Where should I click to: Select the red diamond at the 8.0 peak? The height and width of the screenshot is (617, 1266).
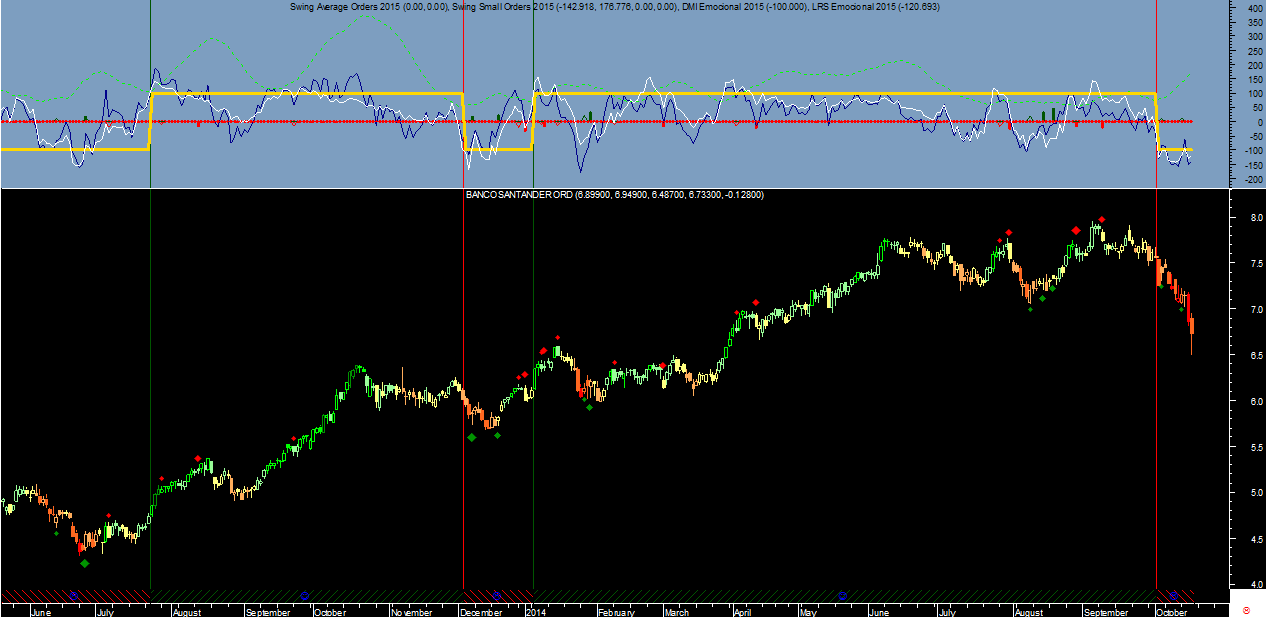(1101, 220)
